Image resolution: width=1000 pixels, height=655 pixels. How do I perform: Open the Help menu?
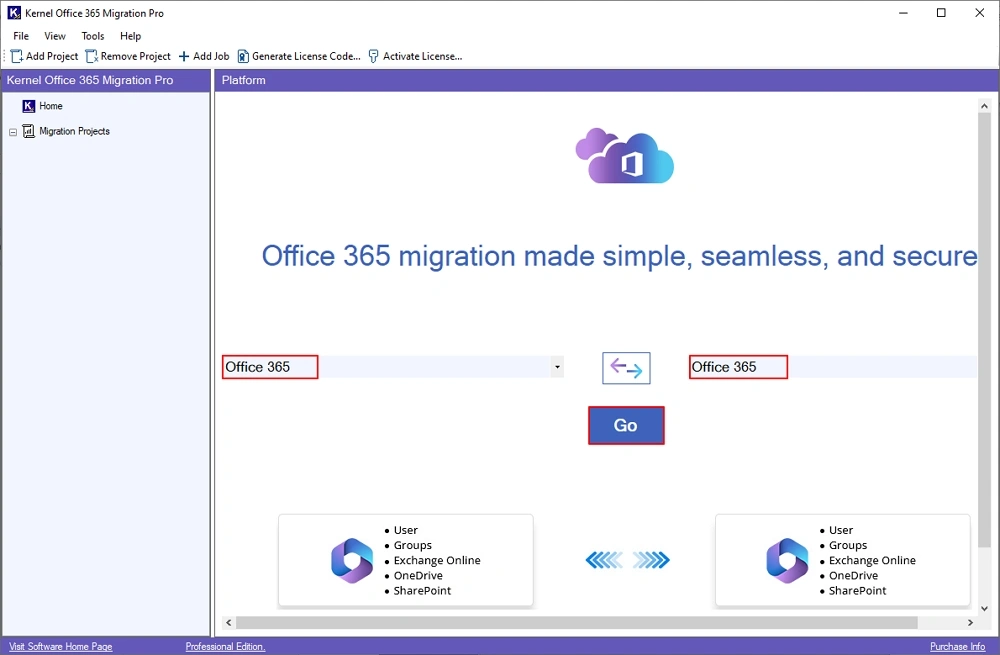click(x=130, y=35)
